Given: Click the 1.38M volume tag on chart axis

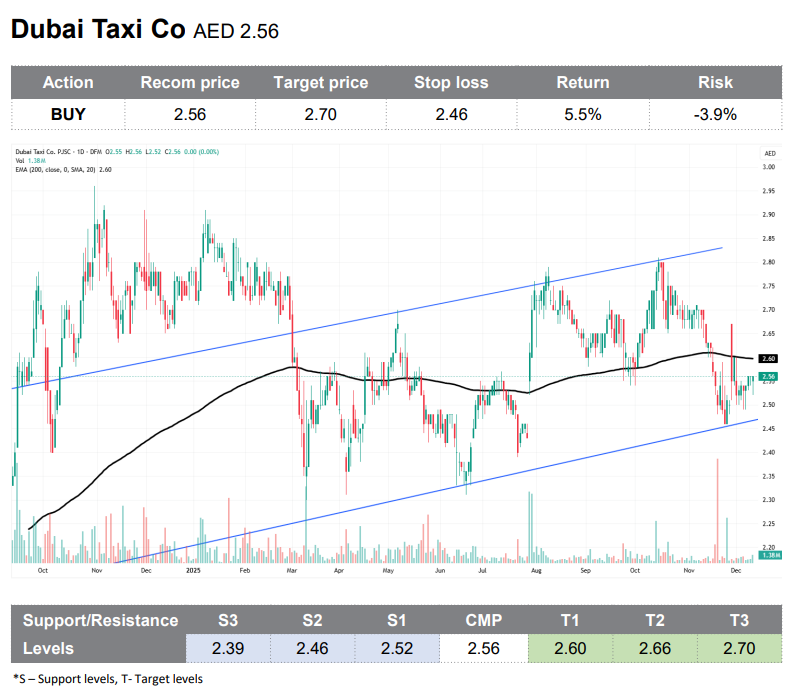Looking at the screenshot, I should [769, 555].
